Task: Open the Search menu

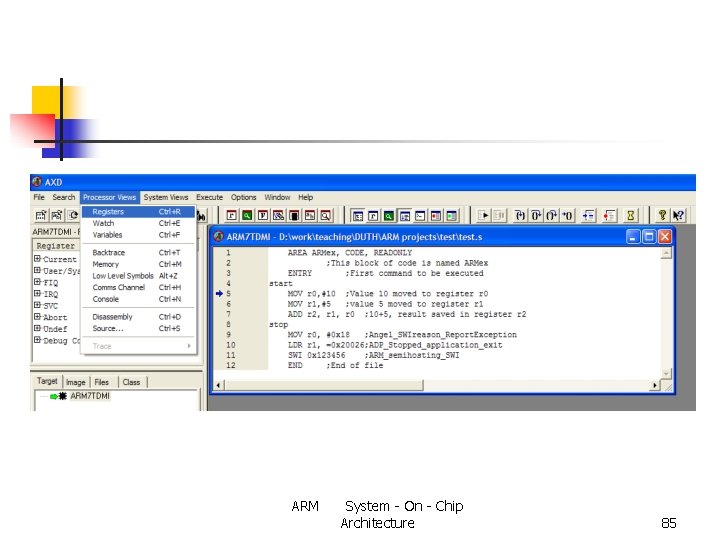Action: click(63, 197)
